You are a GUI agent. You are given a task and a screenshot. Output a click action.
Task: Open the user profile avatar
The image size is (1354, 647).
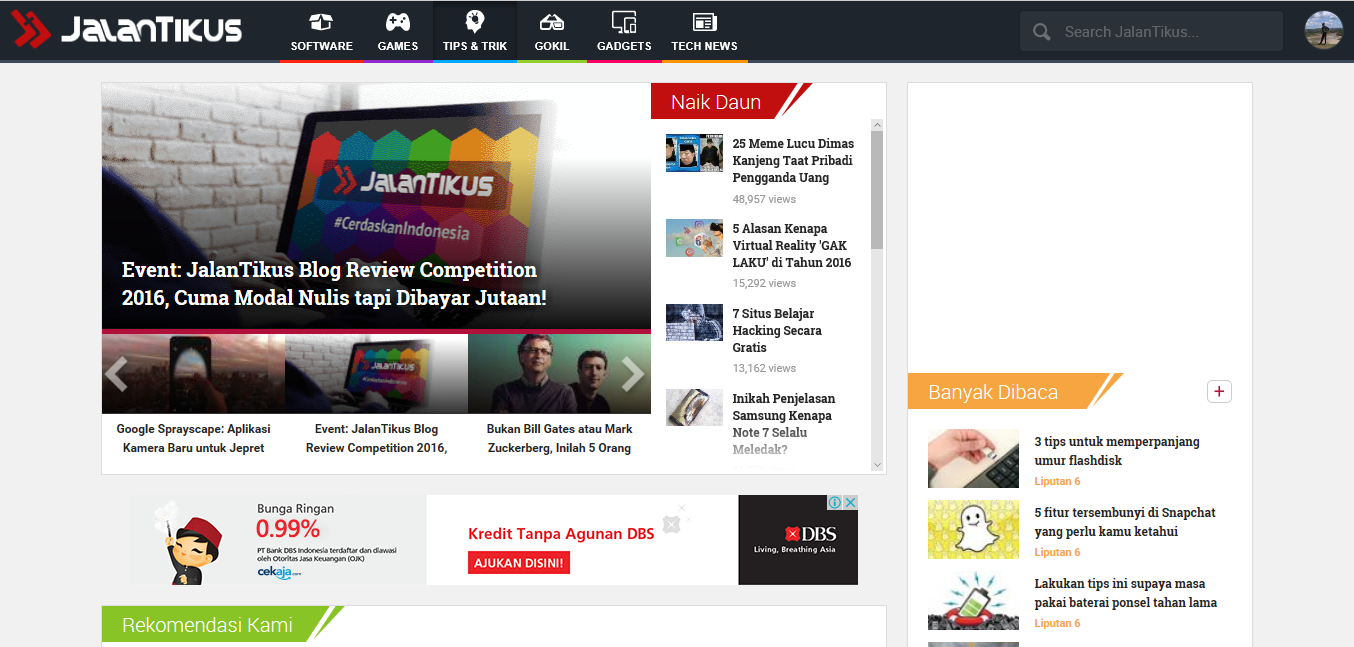point(1324,30)
